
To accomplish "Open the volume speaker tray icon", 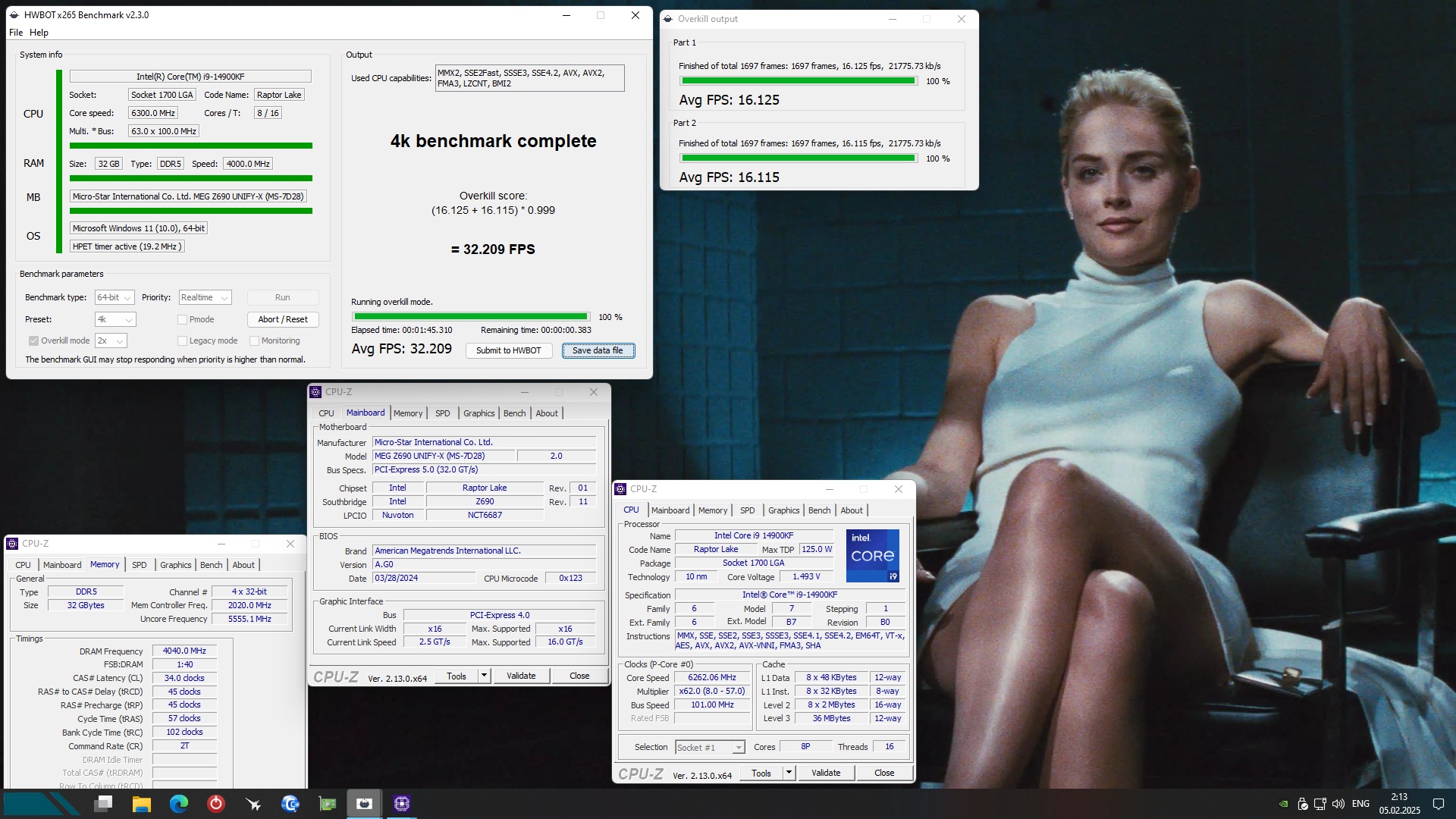I will click(x=1338, y=804).
